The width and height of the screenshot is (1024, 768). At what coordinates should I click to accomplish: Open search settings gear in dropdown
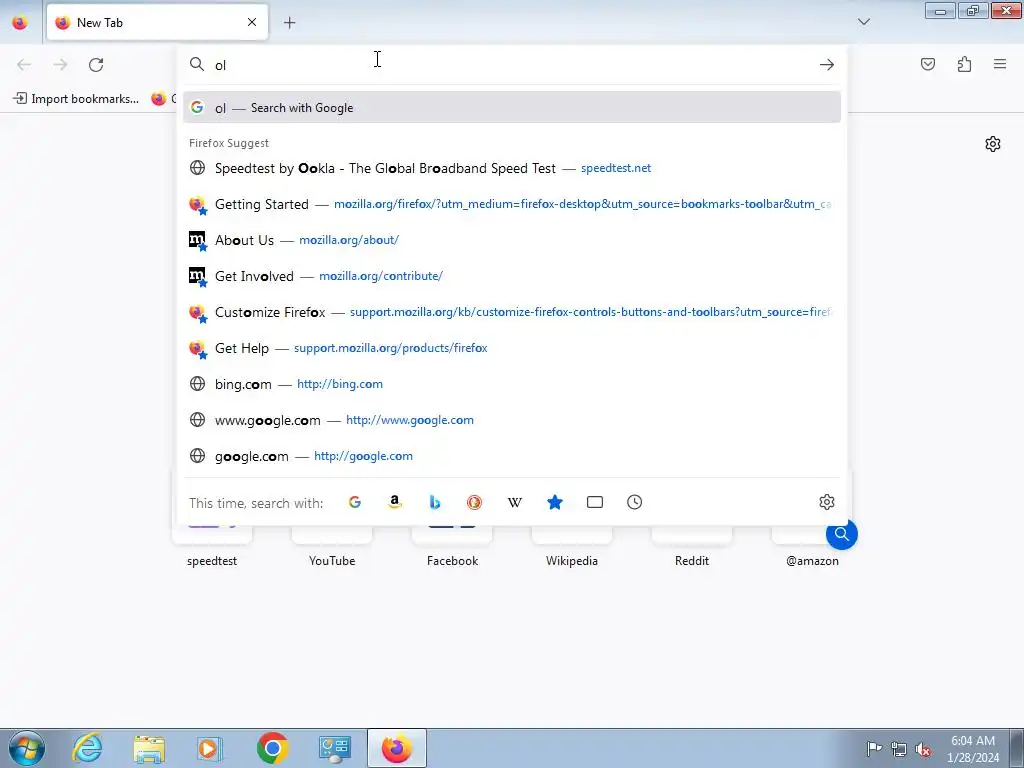pos(827,502)
